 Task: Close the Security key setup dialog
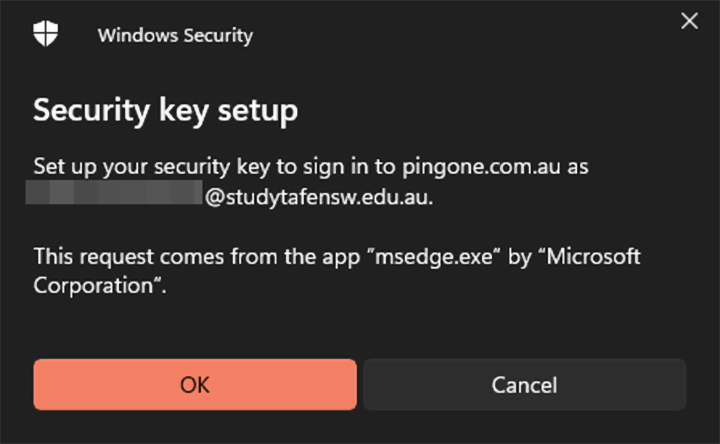click(689, 21)
